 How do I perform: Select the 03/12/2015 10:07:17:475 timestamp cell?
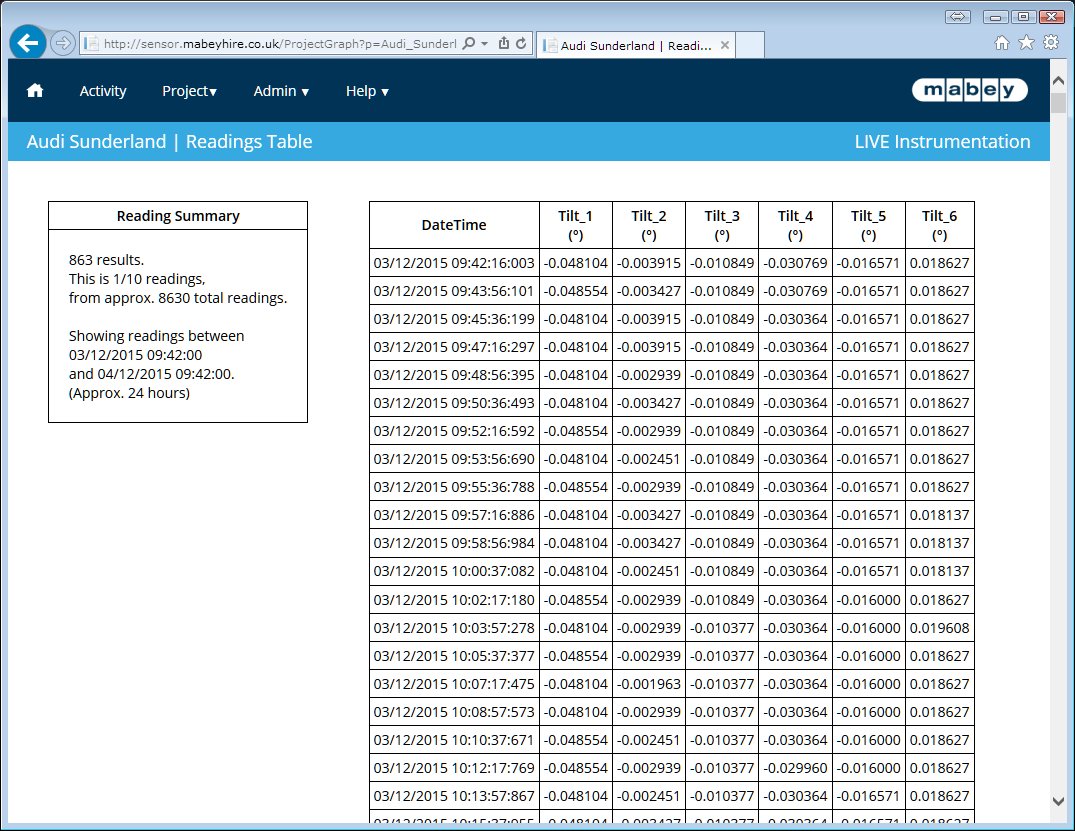click(x=454, y=684)
